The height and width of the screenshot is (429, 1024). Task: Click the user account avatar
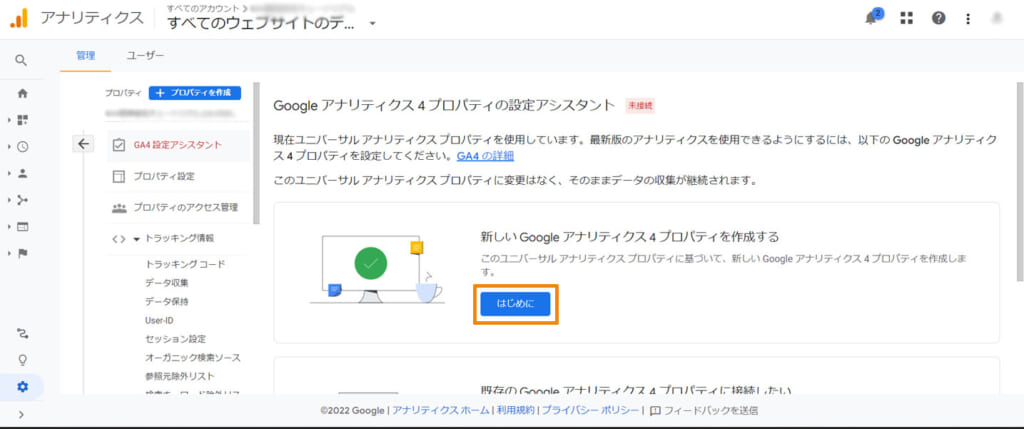pos(997,18)
